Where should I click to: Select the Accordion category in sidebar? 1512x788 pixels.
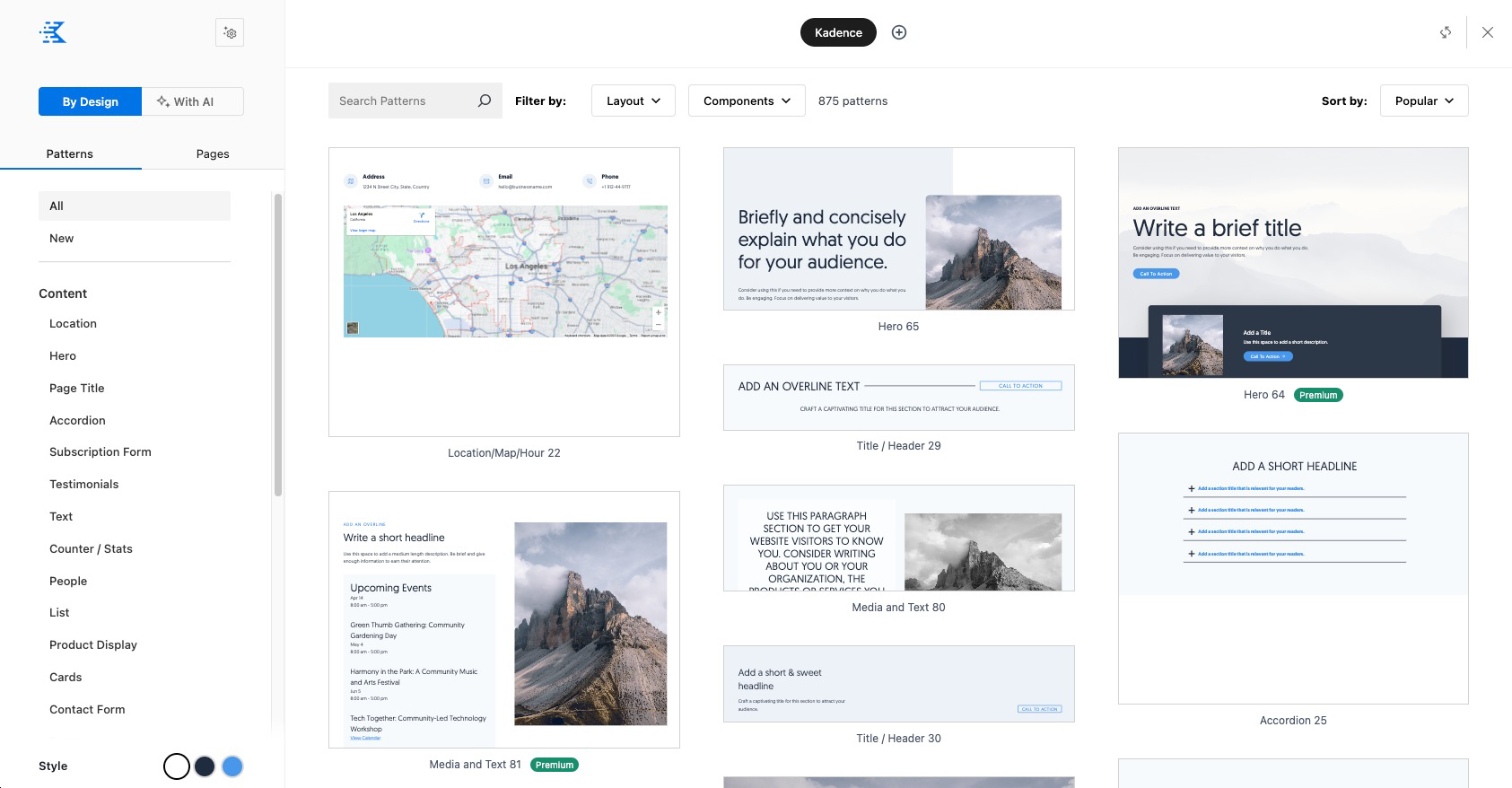click(77, 420)
